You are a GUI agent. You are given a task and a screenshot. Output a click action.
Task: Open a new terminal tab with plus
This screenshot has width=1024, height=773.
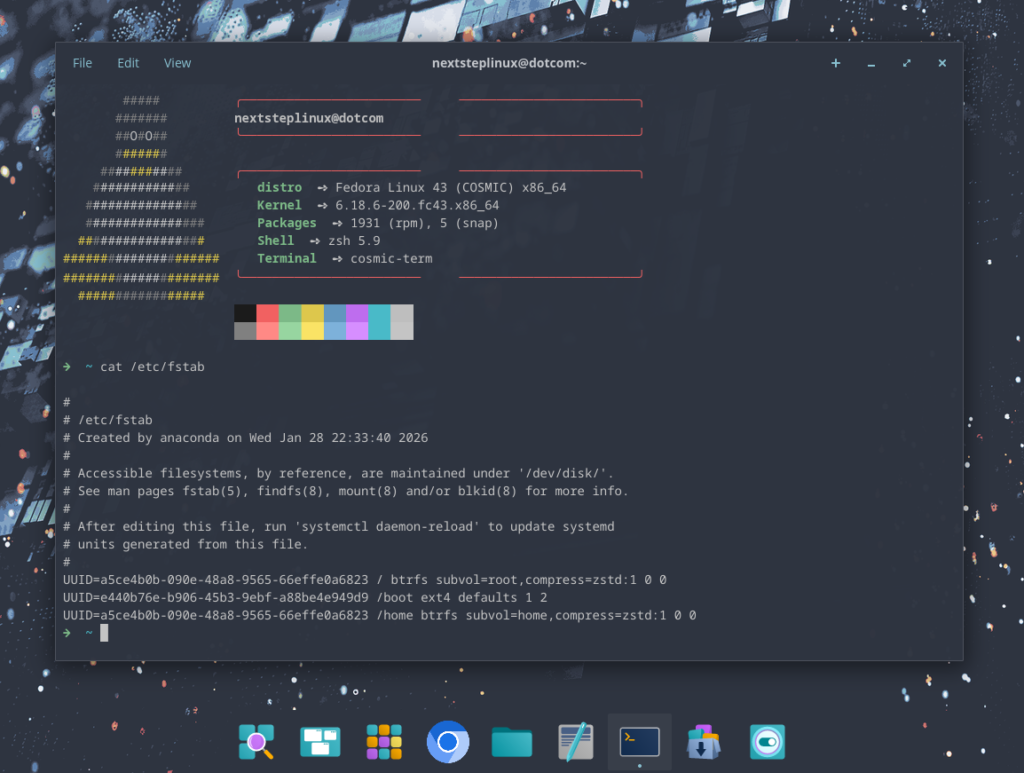[x=836, y=63]
